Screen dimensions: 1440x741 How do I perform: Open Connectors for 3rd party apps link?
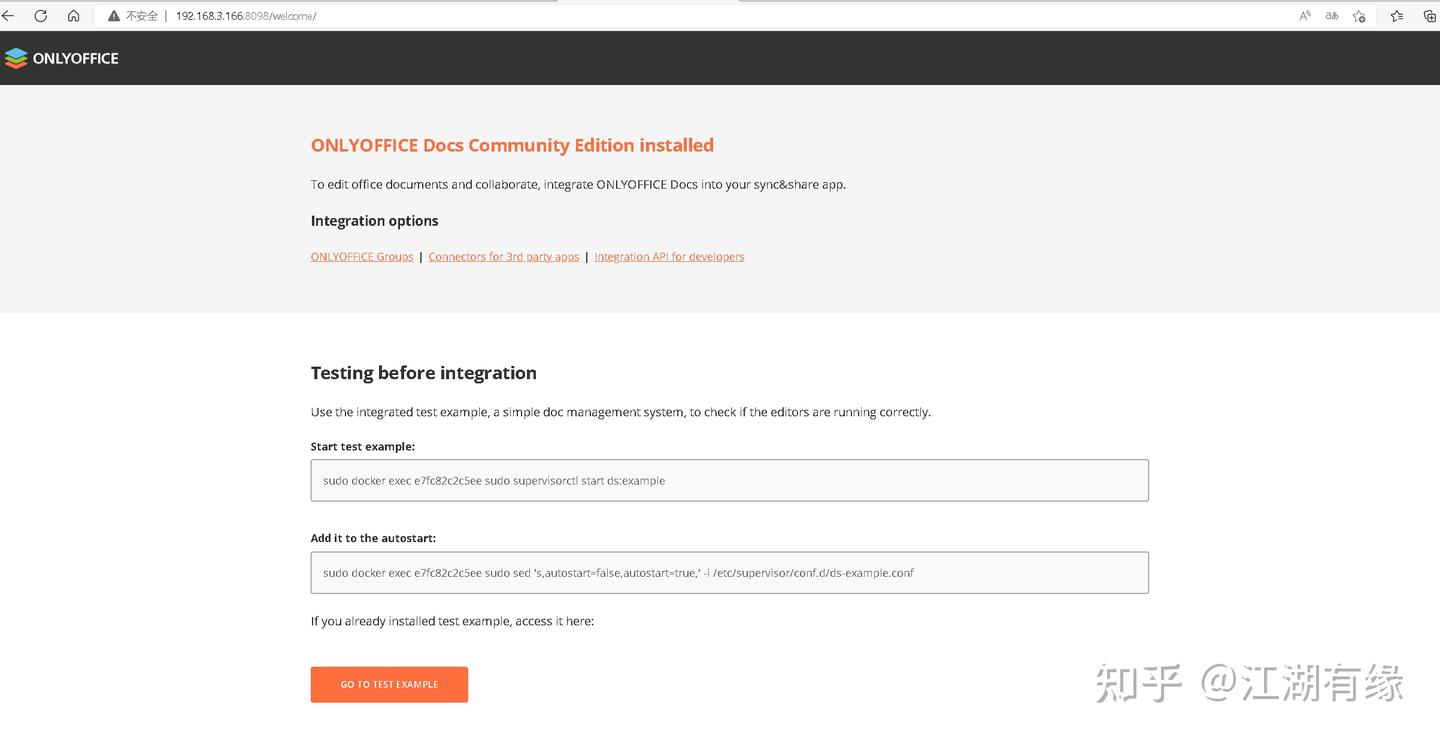(503, 256)
